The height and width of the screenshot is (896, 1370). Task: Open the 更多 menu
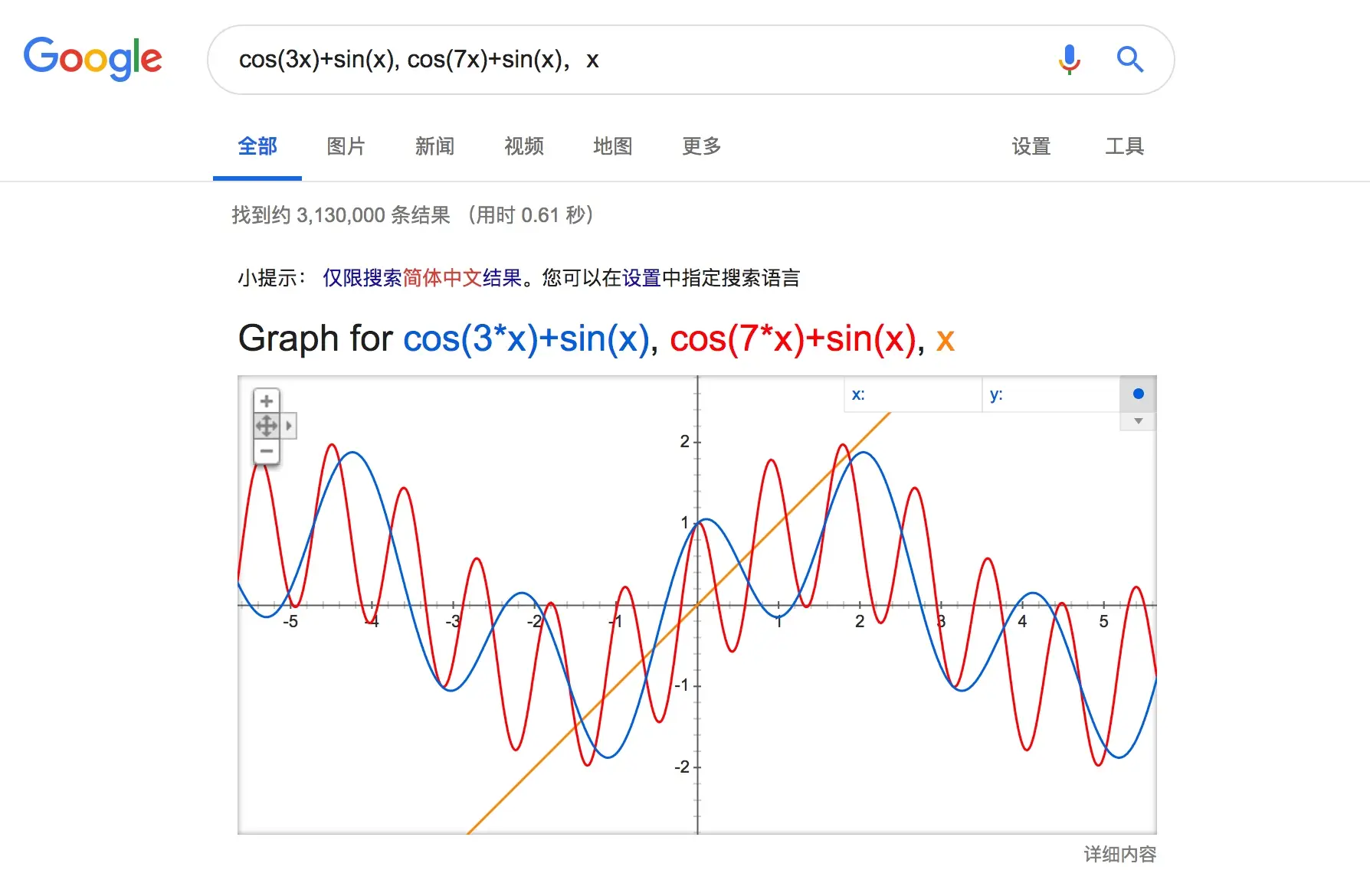coord(701,146)
